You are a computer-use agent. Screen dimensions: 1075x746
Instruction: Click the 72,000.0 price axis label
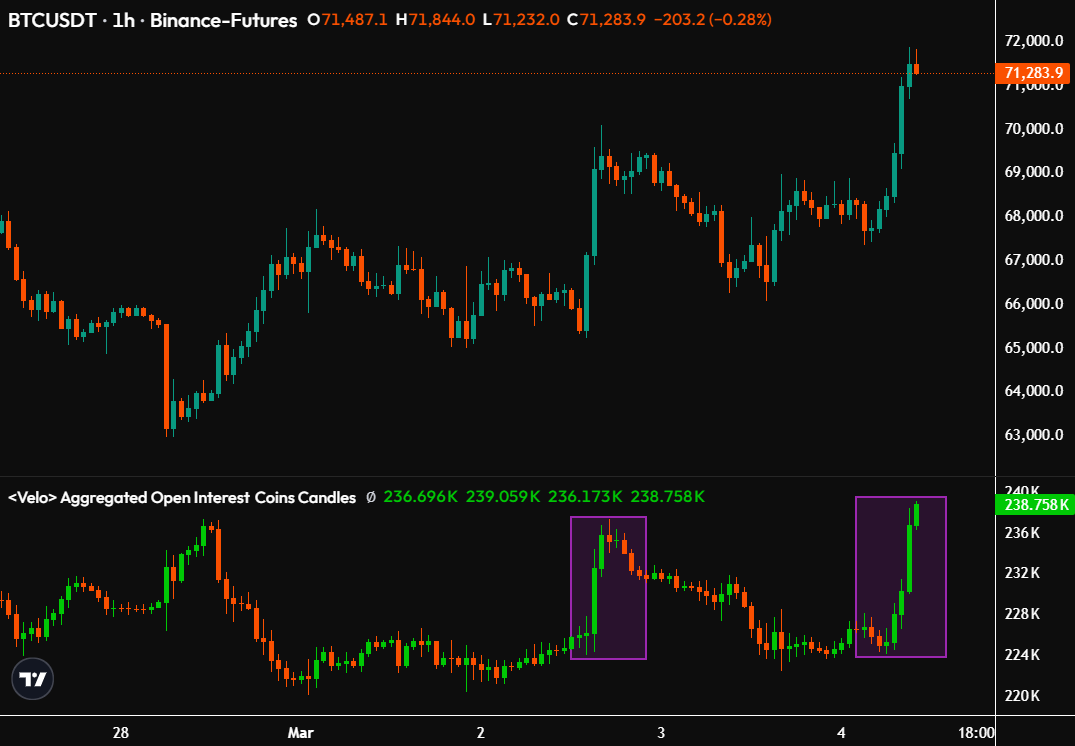pos(1034,41)
